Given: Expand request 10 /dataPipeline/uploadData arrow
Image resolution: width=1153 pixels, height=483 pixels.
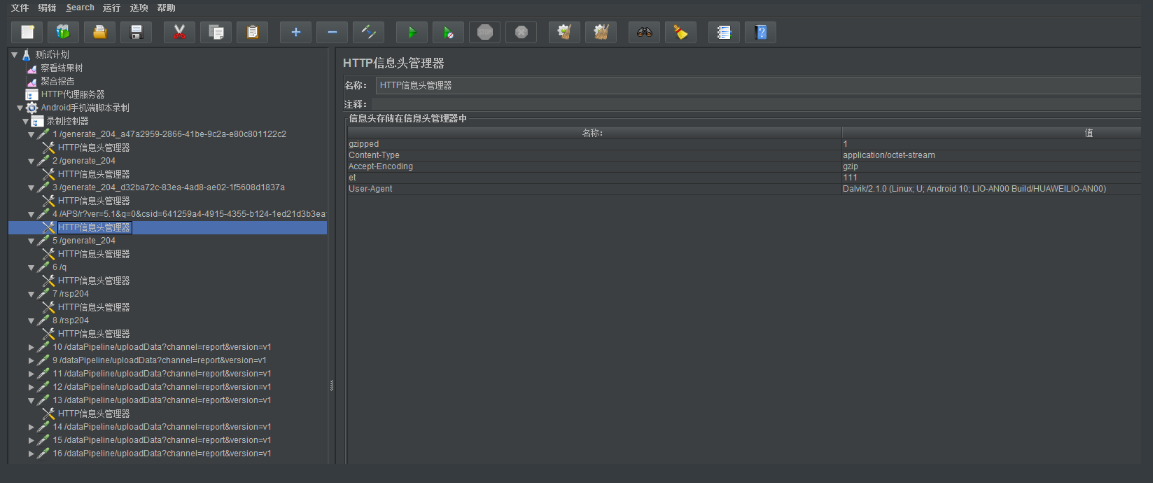Looking at the screenshot, I should 31,347.
